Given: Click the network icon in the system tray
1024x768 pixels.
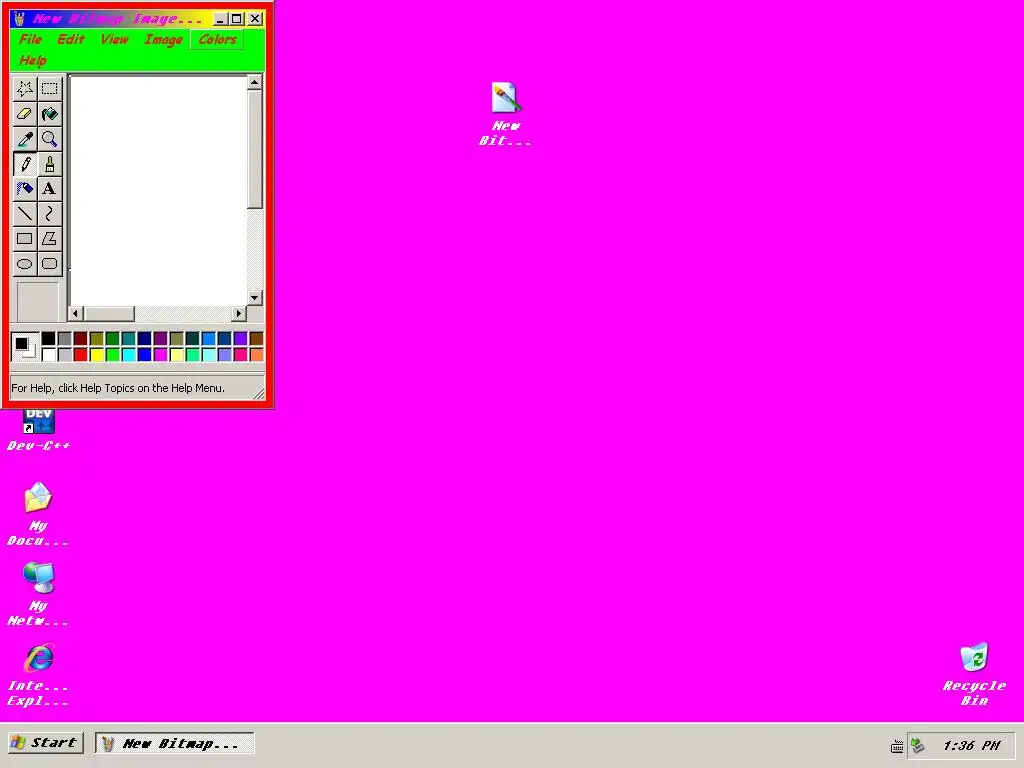Looking at the screenshot, I should click(918, 745).
